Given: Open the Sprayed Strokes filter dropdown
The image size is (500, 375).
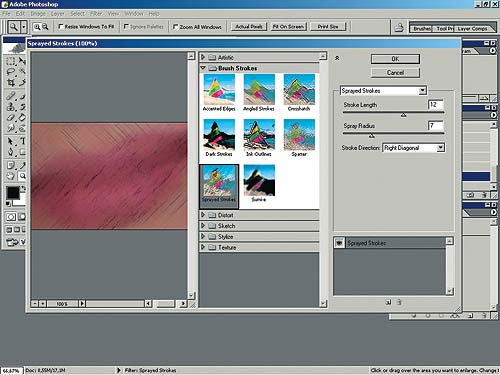Looking at the screenshot, I should pyautogui.click(x=423, y=90).
